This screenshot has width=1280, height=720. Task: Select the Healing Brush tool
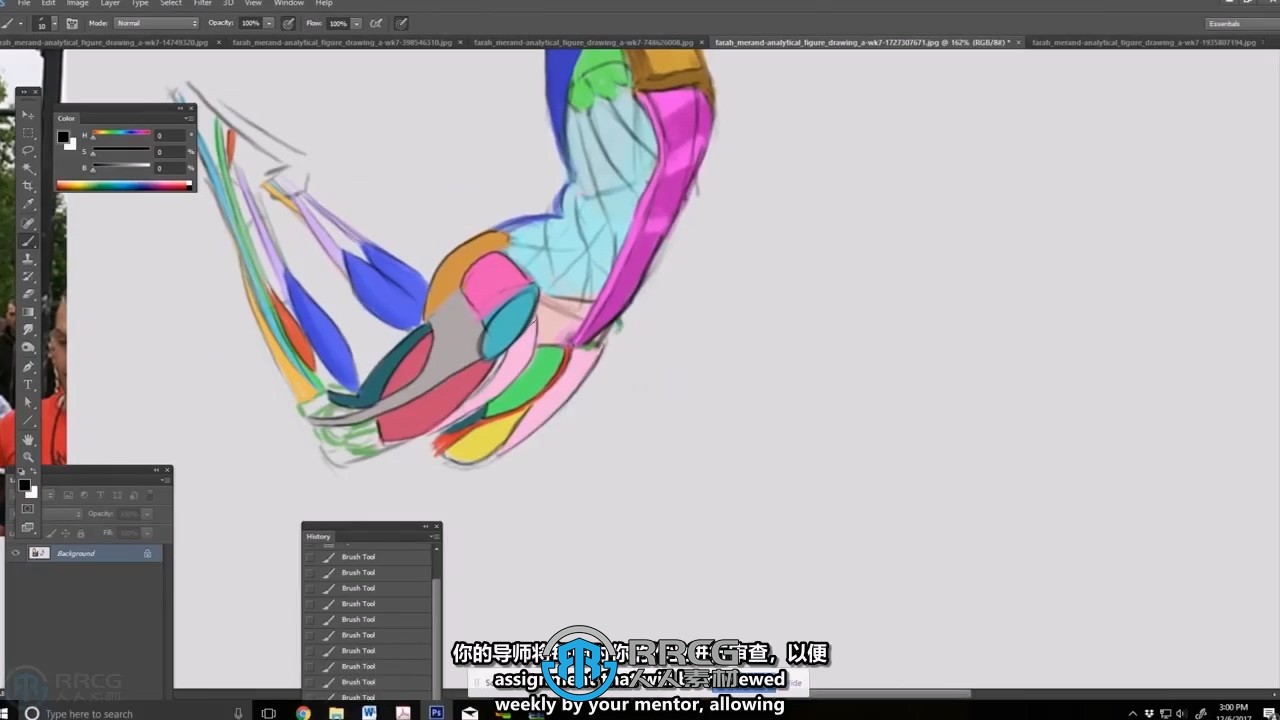28,223
